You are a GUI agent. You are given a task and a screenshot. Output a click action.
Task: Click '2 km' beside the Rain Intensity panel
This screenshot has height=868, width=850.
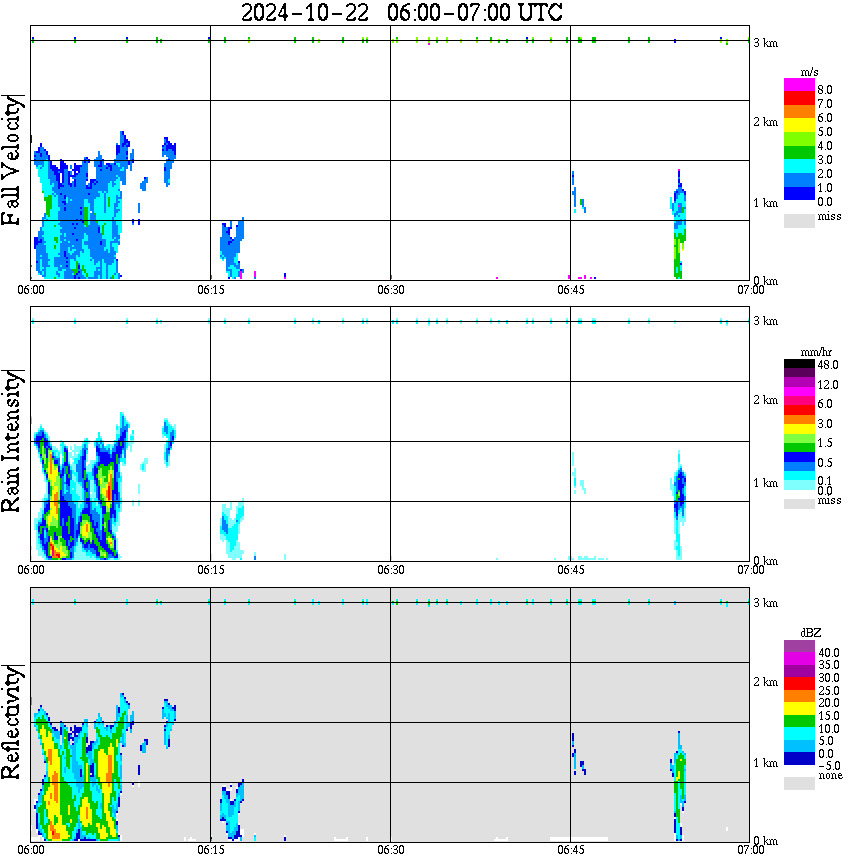(765, 400)
